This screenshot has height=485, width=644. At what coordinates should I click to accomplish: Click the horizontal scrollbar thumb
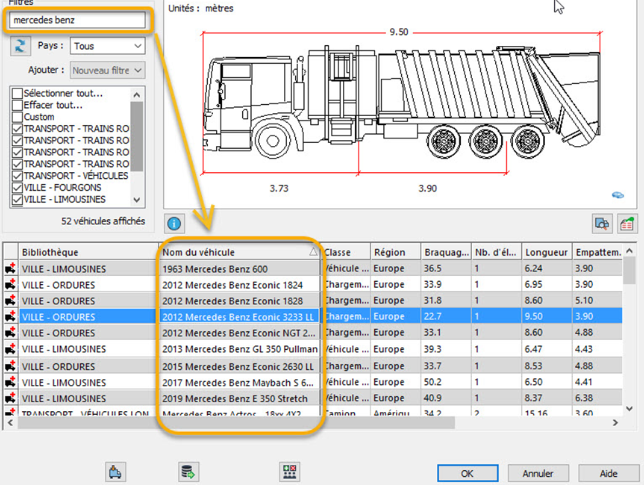[x=236, y=423]
